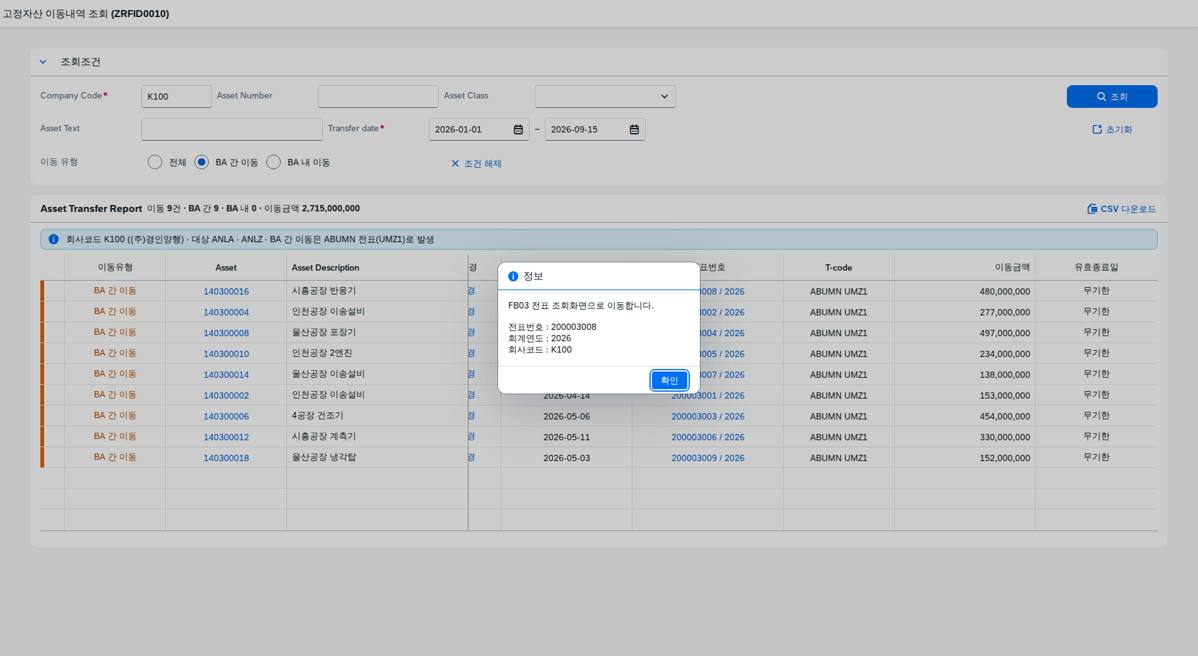This screenshot has width=1198, height=656.
Task: Open document 200003009 / 2026 link
Action: click(707, 458)
